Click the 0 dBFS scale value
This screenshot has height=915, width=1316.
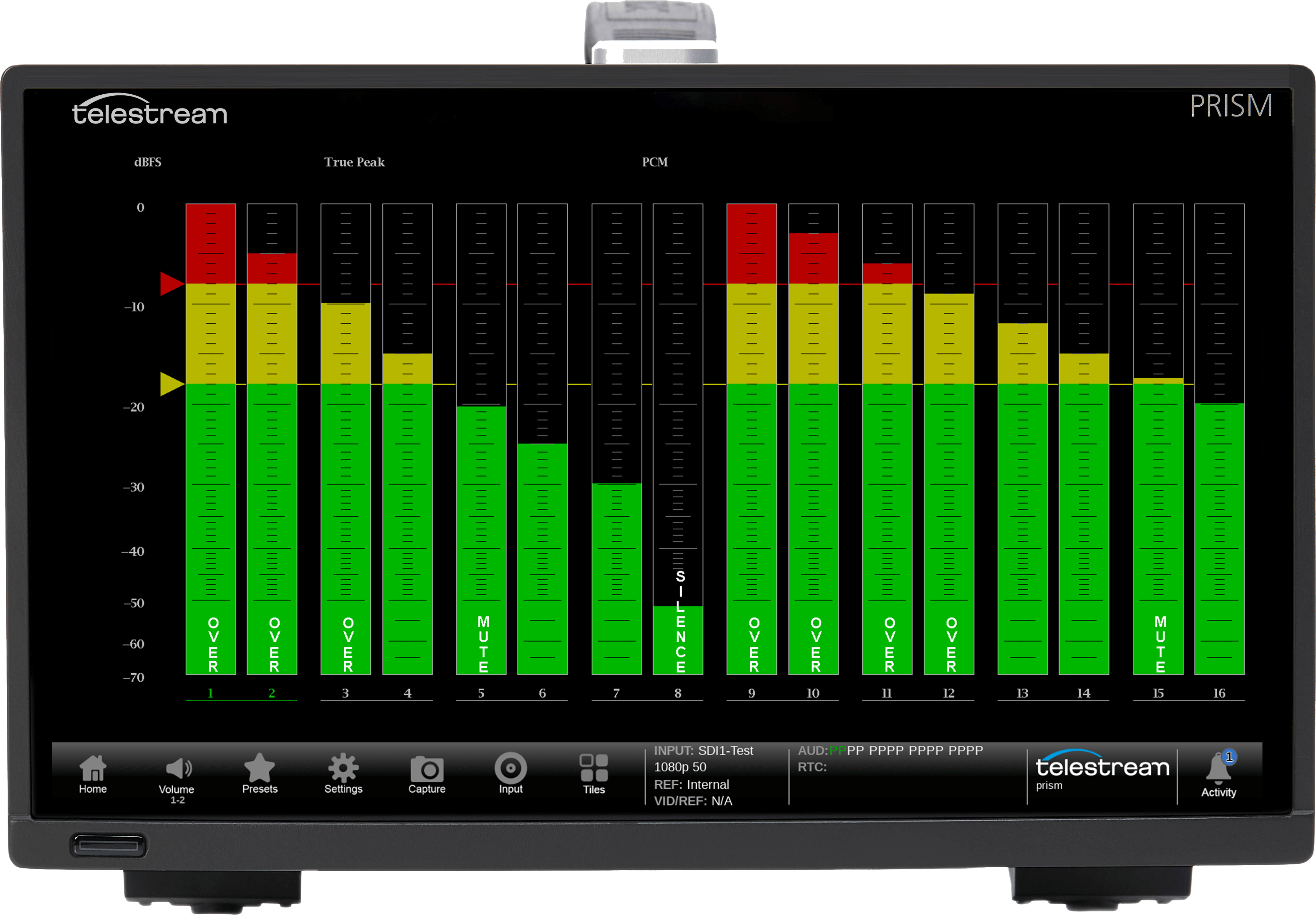141,208
